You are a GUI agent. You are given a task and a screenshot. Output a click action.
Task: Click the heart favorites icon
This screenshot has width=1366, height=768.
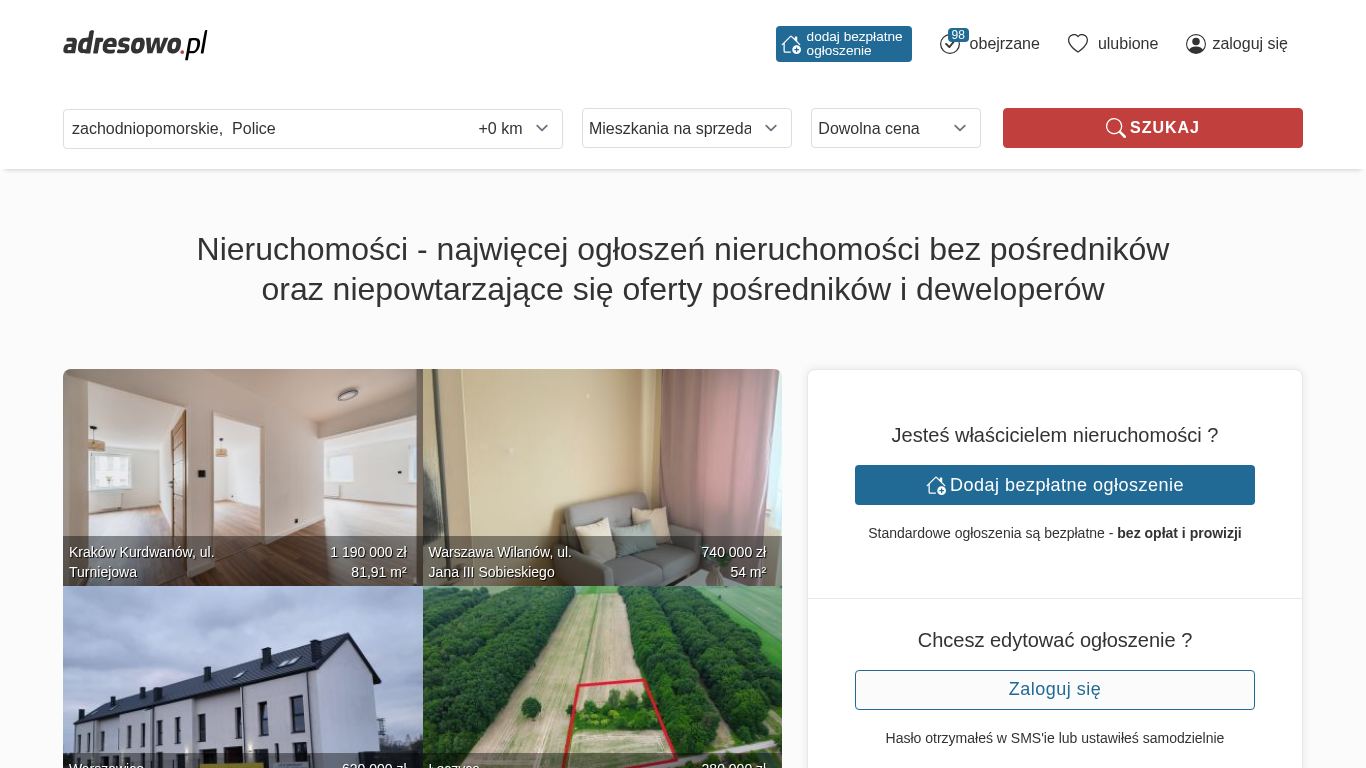tap(1077, 44)
